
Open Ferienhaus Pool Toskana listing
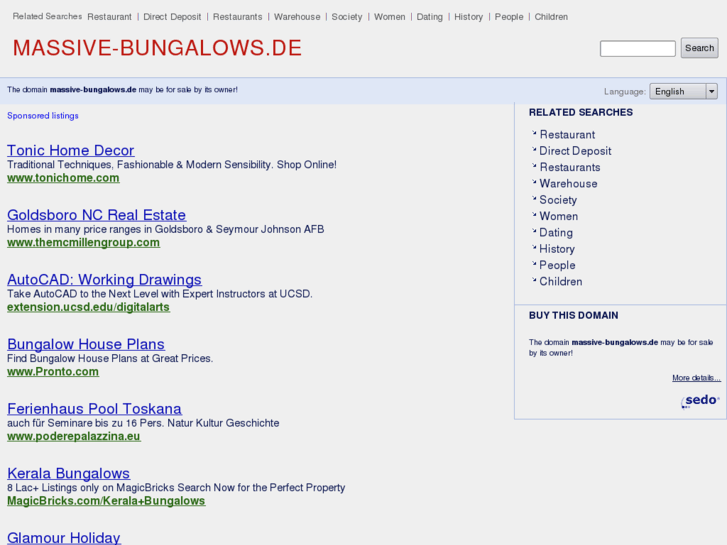[94, 408]
